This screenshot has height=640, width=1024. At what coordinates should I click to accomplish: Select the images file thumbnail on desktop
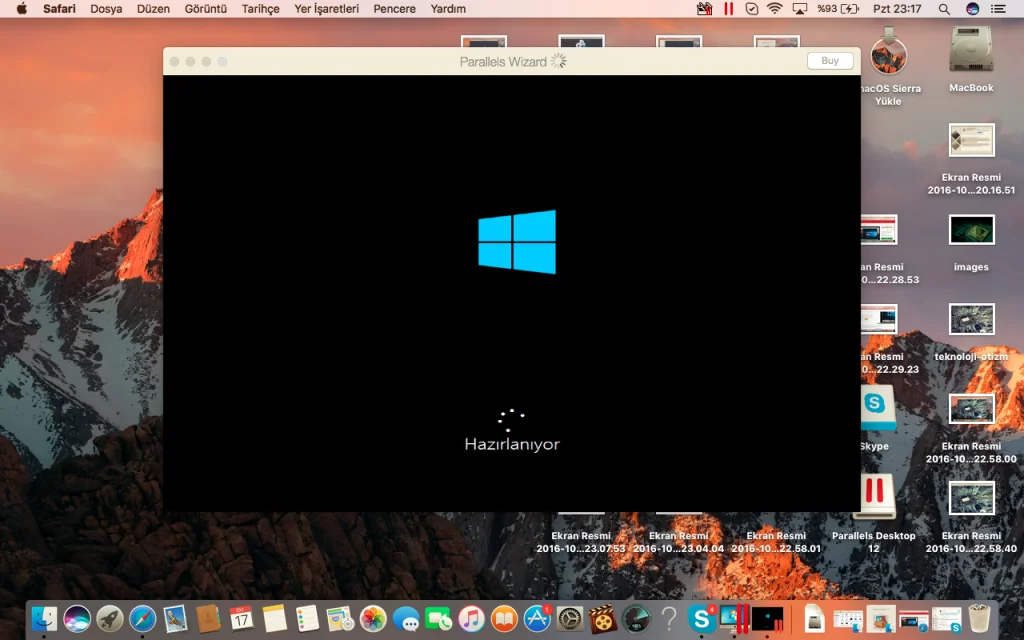point(970,231)
